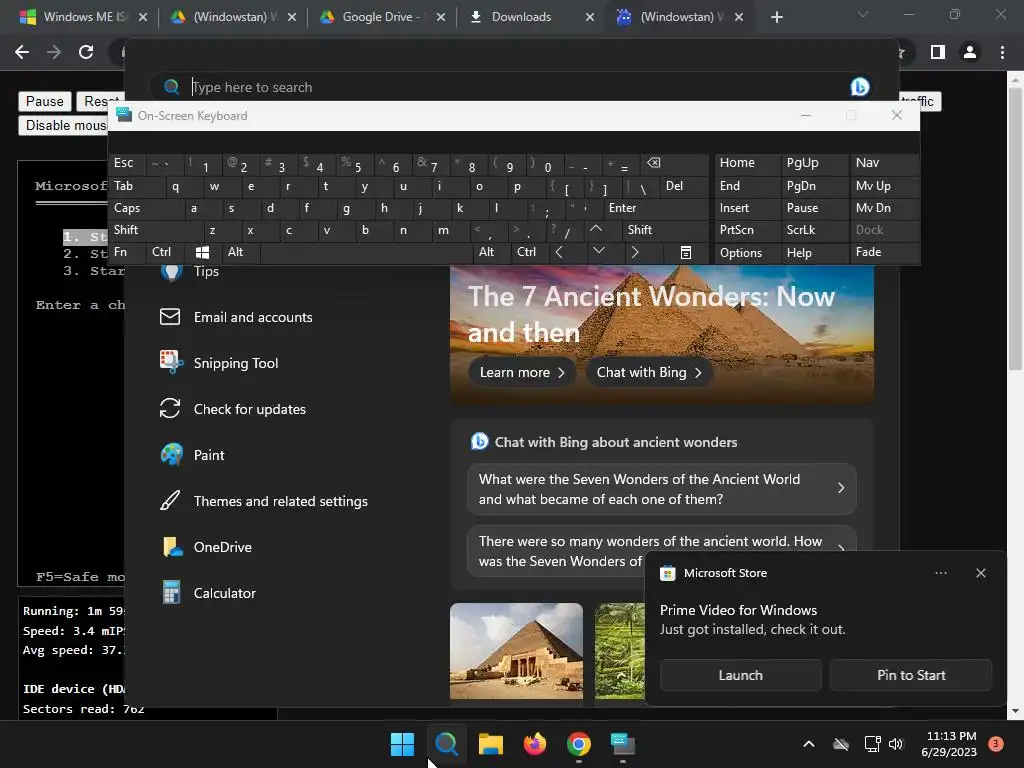Open On-Screen Keyboard taskbar icon
This screenshot has width=1024, height=768.
tap(623, 744)
